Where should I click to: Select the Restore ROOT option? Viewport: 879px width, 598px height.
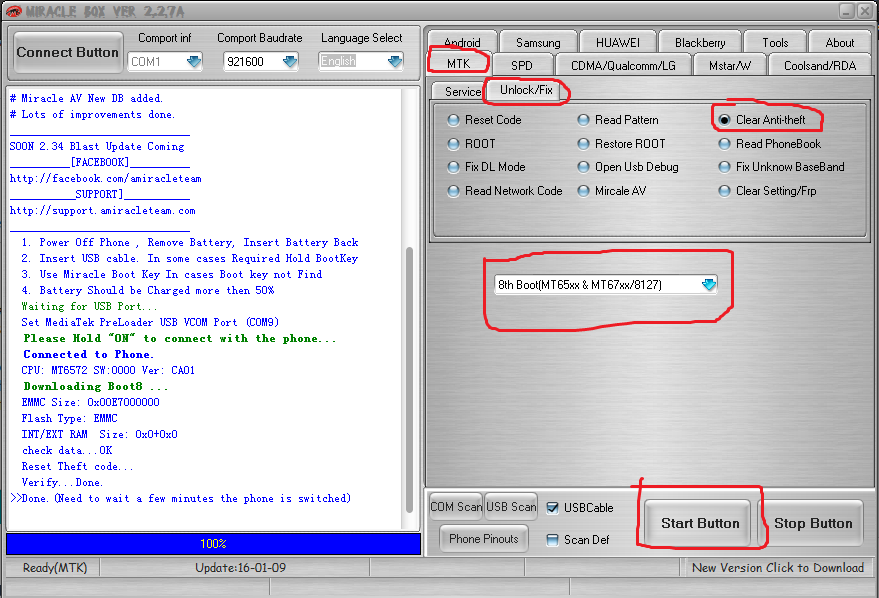[583, 144]
